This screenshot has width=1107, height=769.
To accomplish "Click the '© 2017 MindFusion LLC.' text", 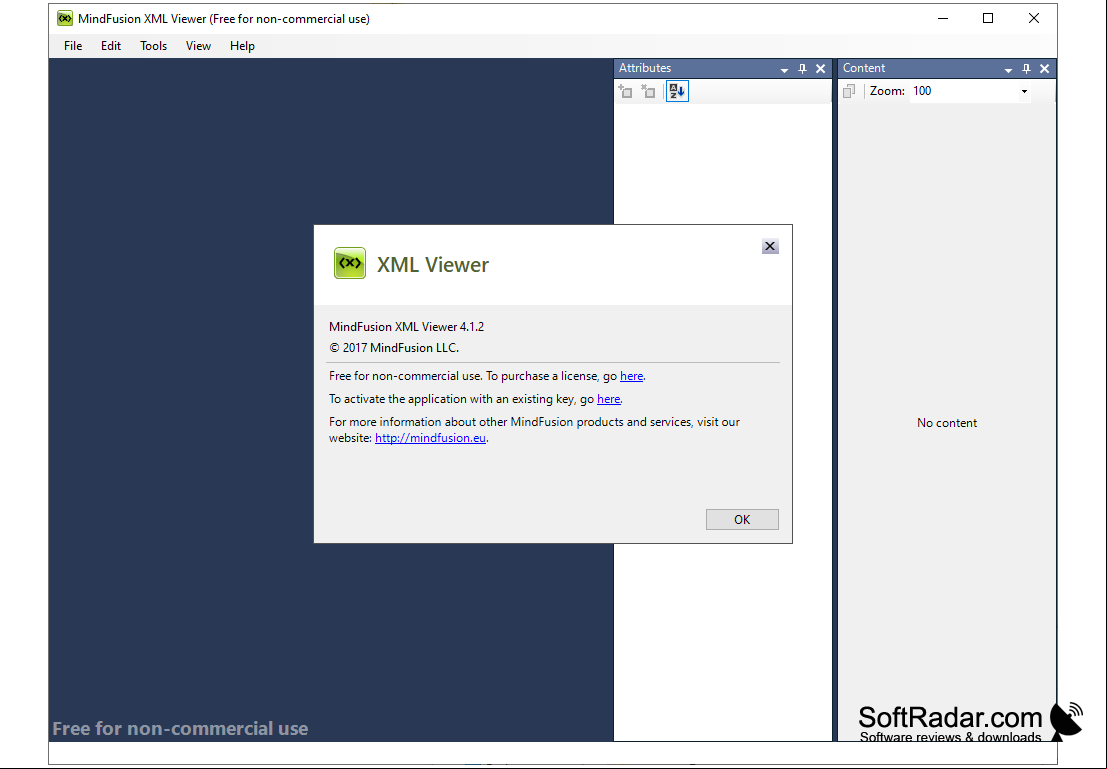I will (x=394, y=348).
